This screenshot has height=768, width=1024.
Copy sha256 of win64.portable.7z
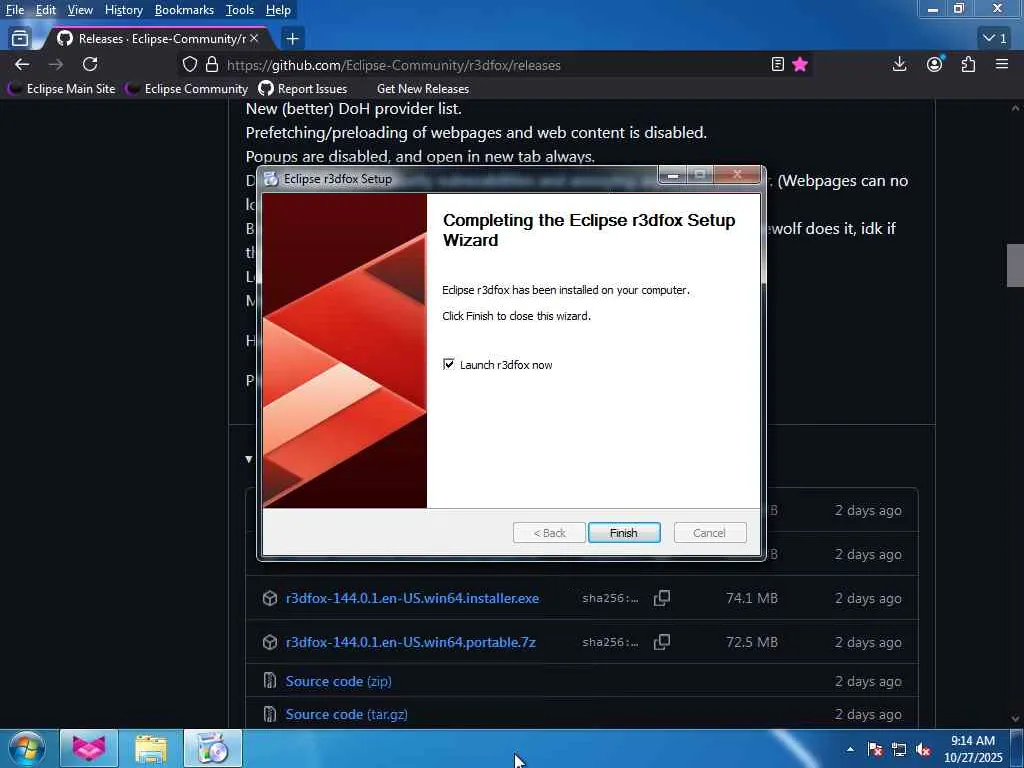662,642
